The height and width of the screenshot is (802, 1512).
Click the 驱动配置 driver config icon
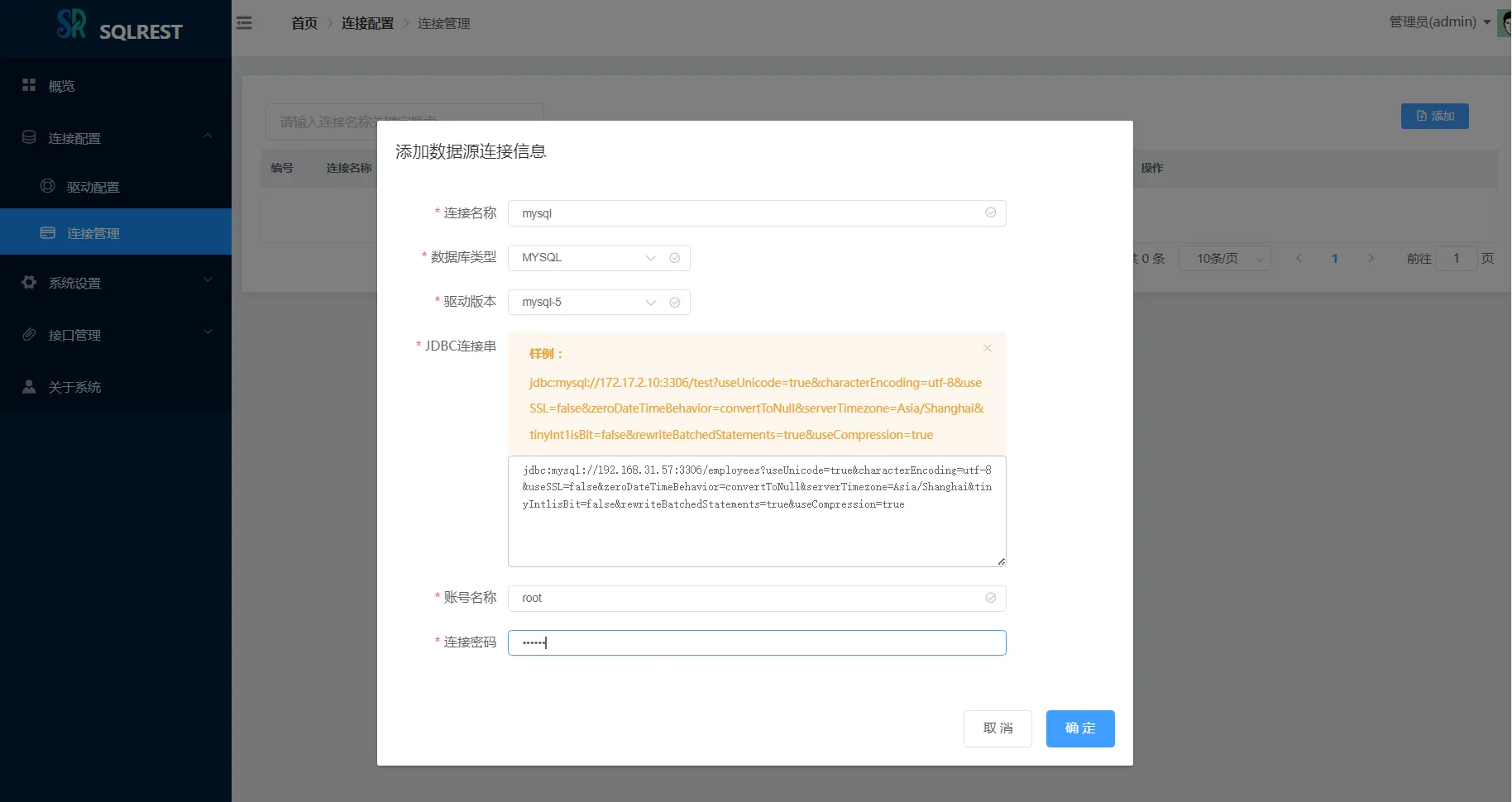click(x=49, y=186)
